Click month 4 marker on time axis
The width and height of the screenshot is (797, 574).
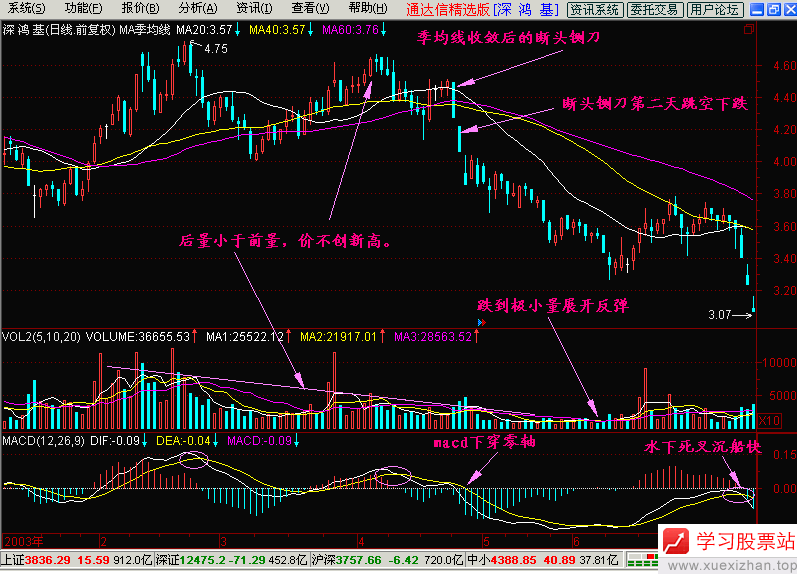[361, 540]
